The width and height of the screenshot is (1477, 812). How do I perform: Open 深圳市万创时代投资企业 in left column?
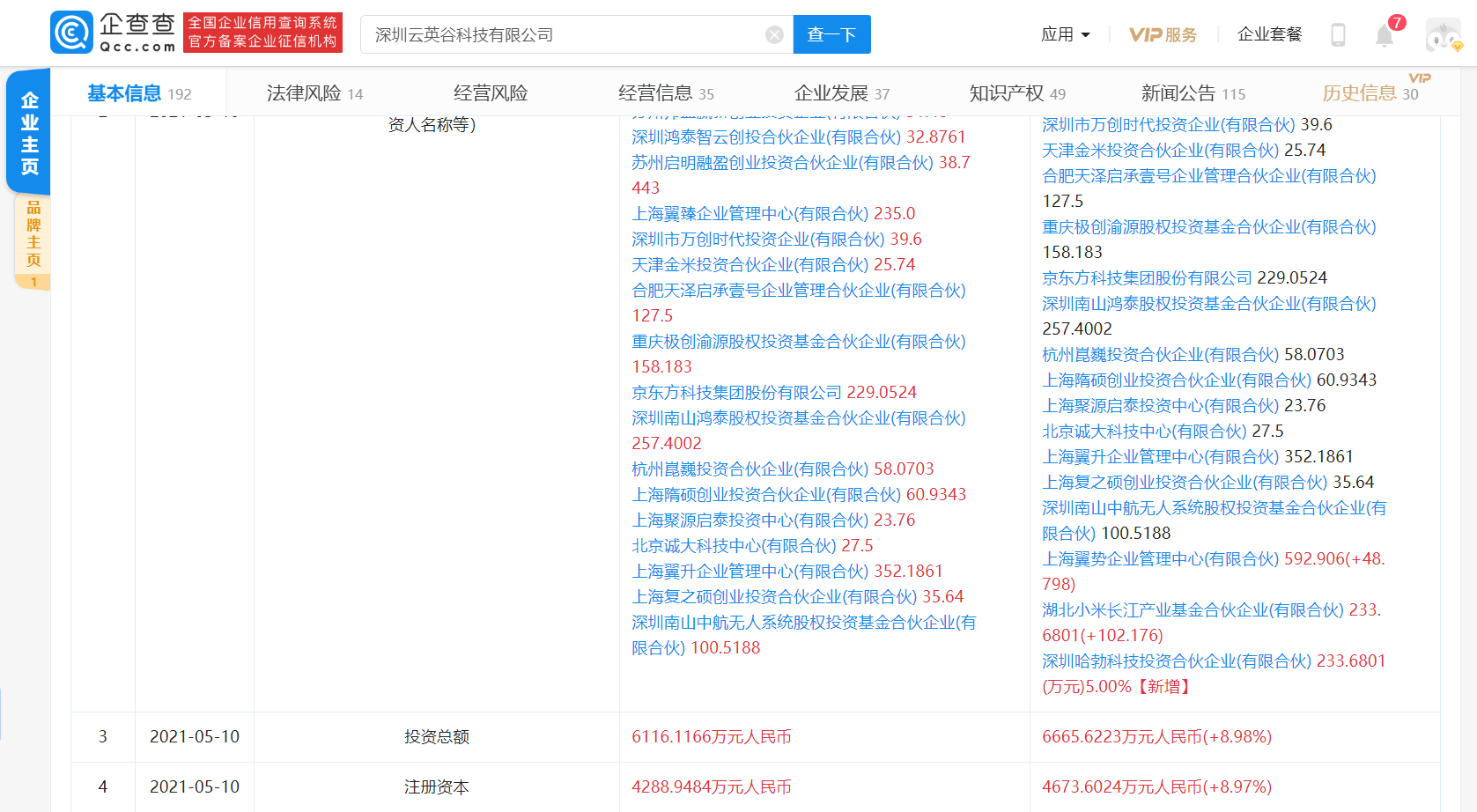point(758,240)
